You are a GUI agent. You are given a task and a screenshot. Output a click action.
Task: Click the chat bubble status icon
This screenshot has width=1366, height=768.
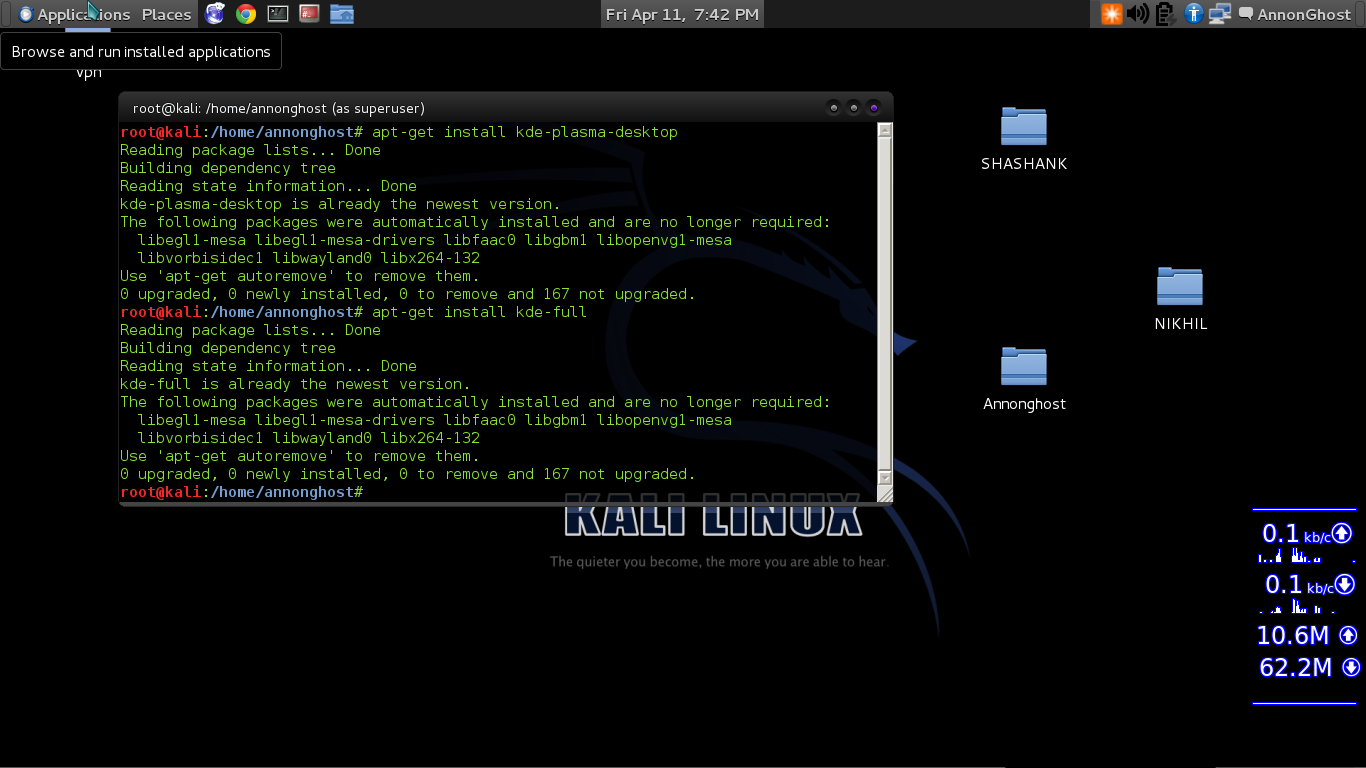point(1246,14)
